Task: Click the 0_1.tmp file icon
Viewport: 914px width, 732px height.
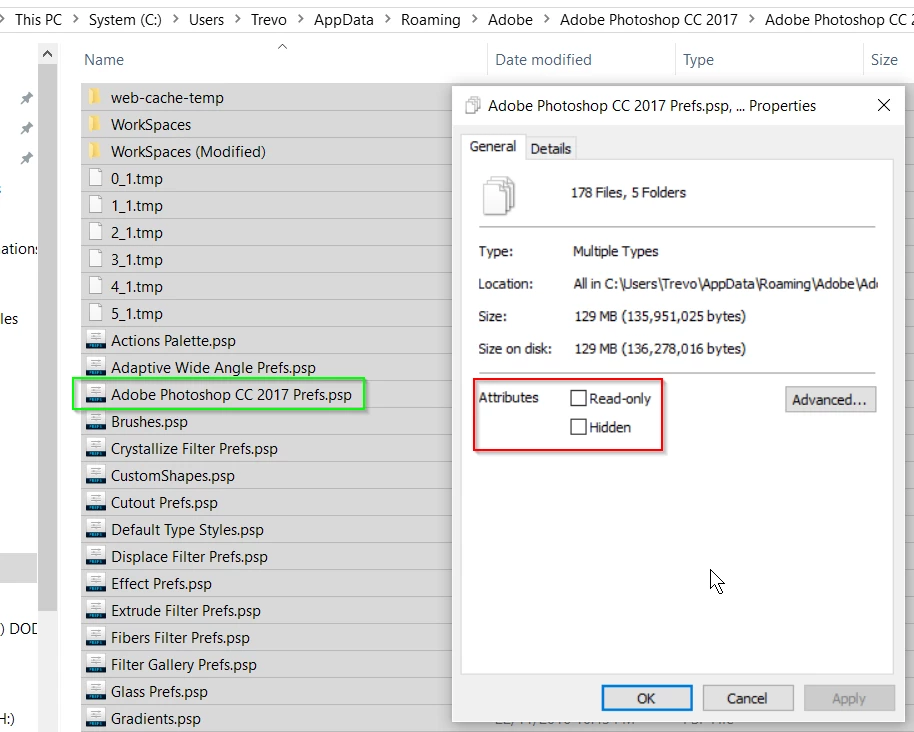Action: pos(96,177)
